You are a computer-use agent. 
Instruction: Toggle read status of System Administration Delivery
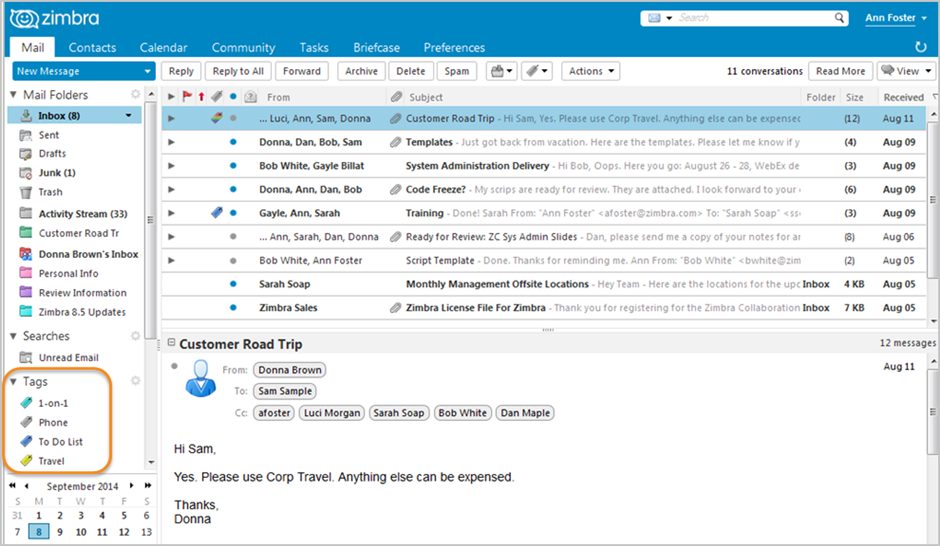[233, 165]
